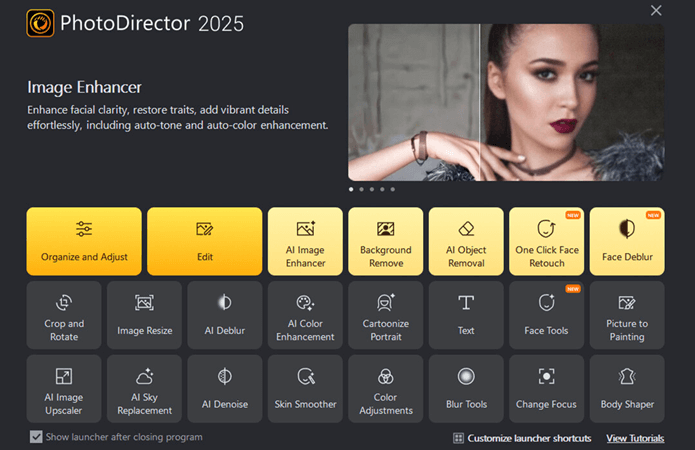
Task: Open the View Tutorials link
Action: [635, 438]
